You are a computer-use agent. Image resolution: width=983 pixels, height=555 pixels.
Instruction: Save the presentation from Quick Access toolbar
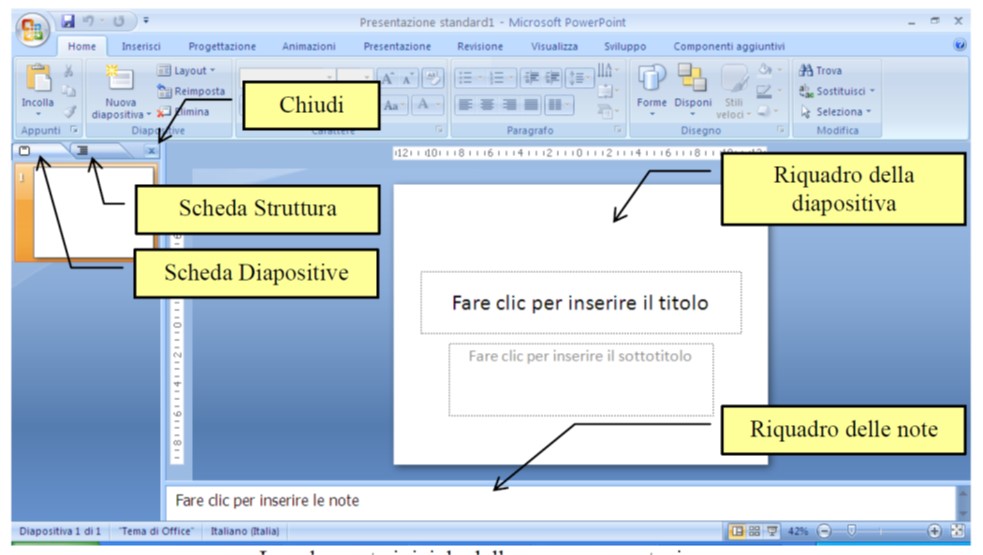coord(68,21)
